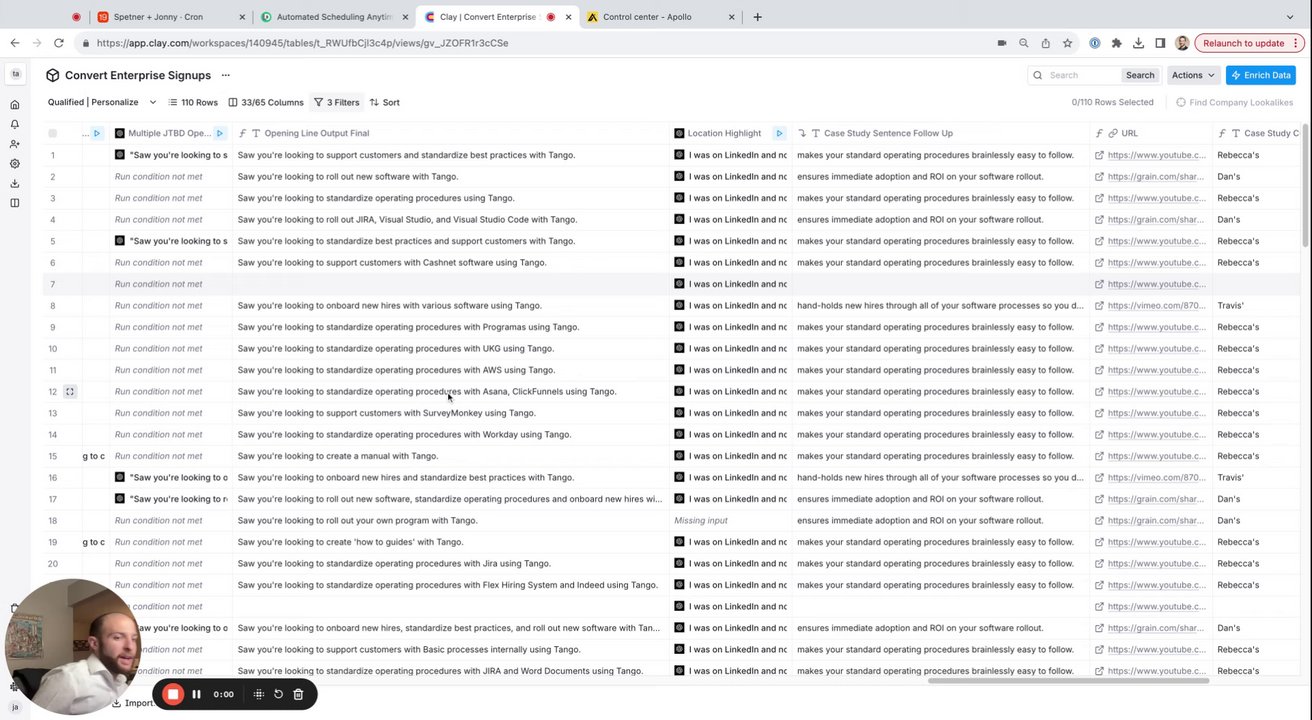The image size is (1312, 720).
Task: Open the three-dot menu beside table title
Action: coord(226,75)
